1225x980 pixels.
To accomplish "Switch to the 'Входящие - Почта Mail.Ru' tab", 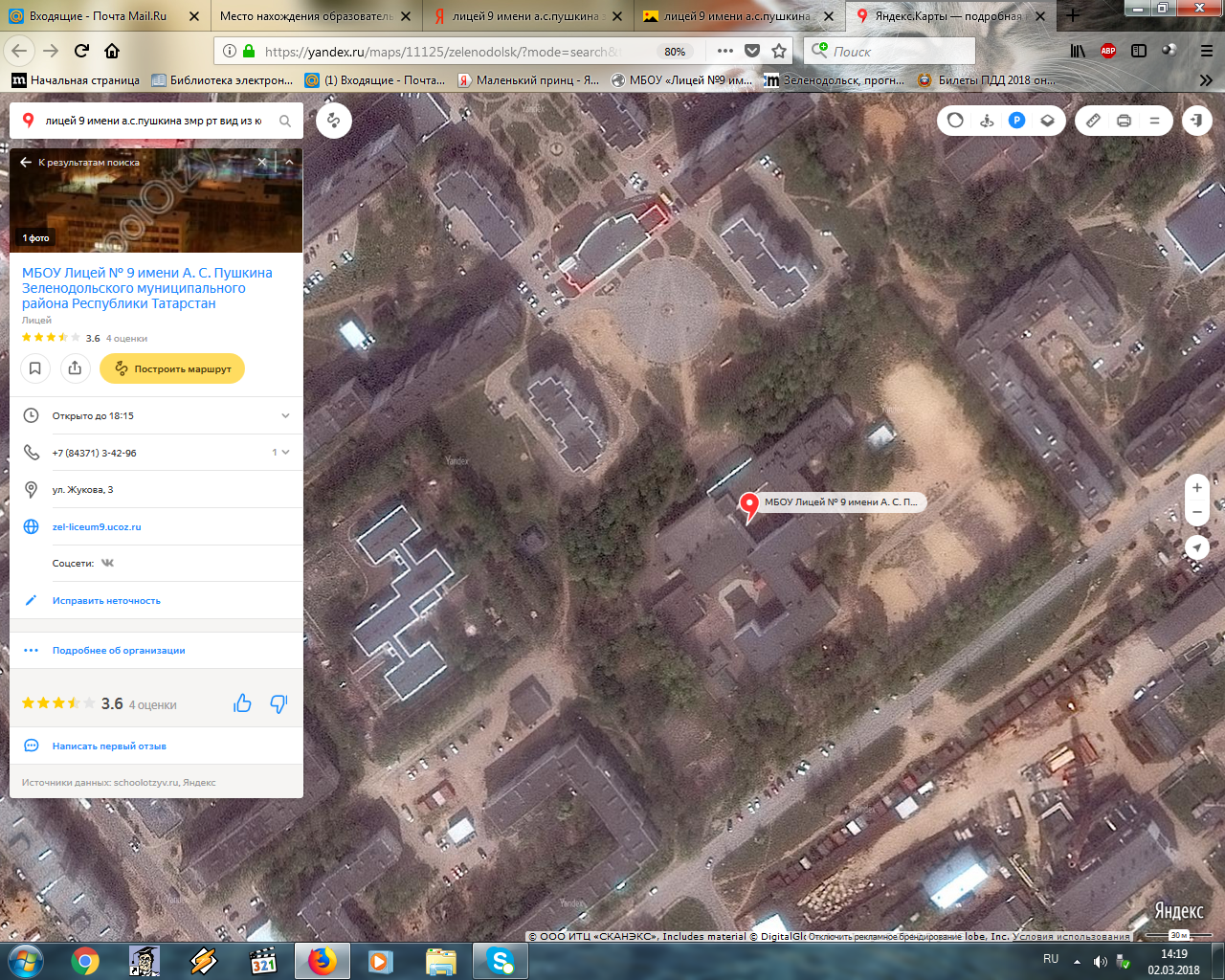I will click(98, 16).
